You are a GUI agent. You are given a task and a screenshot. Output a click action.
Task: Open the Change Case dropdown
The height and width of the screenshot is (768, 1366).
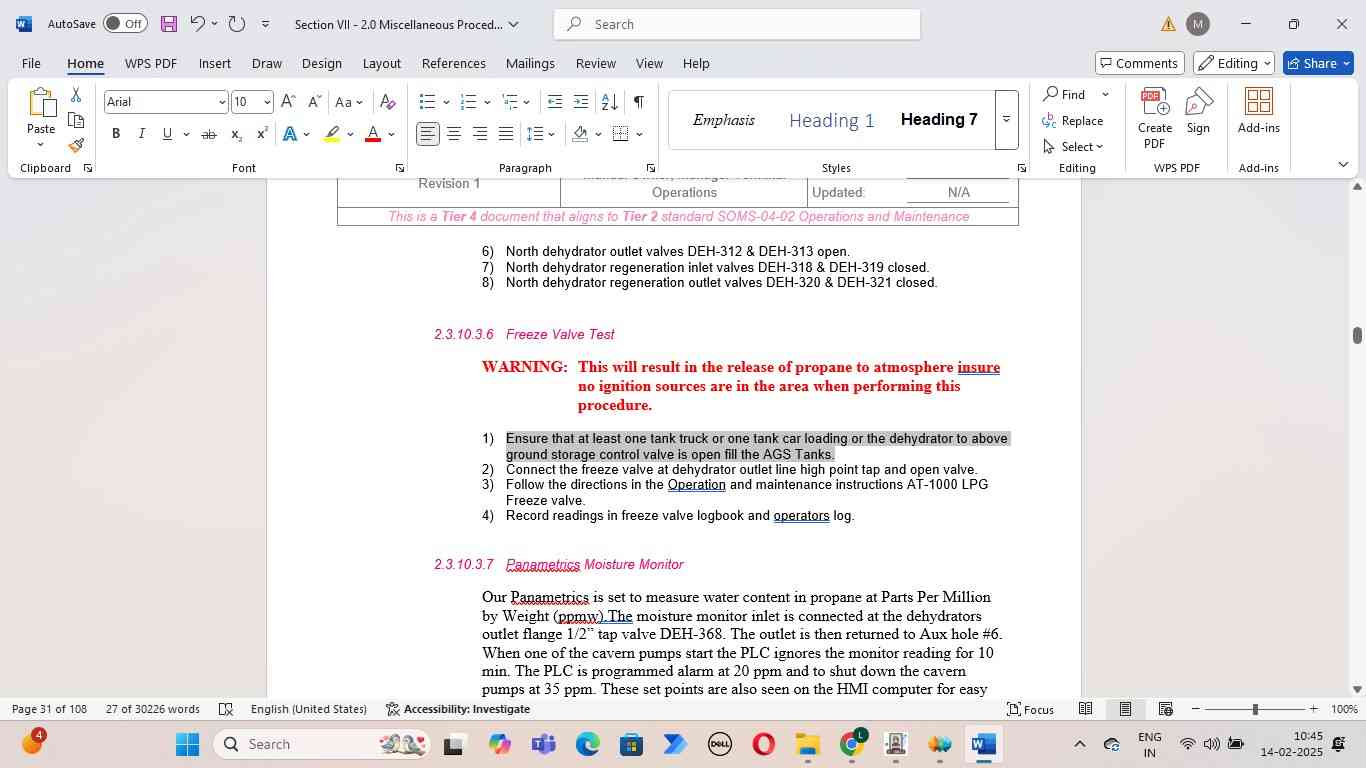coord(349,102)
